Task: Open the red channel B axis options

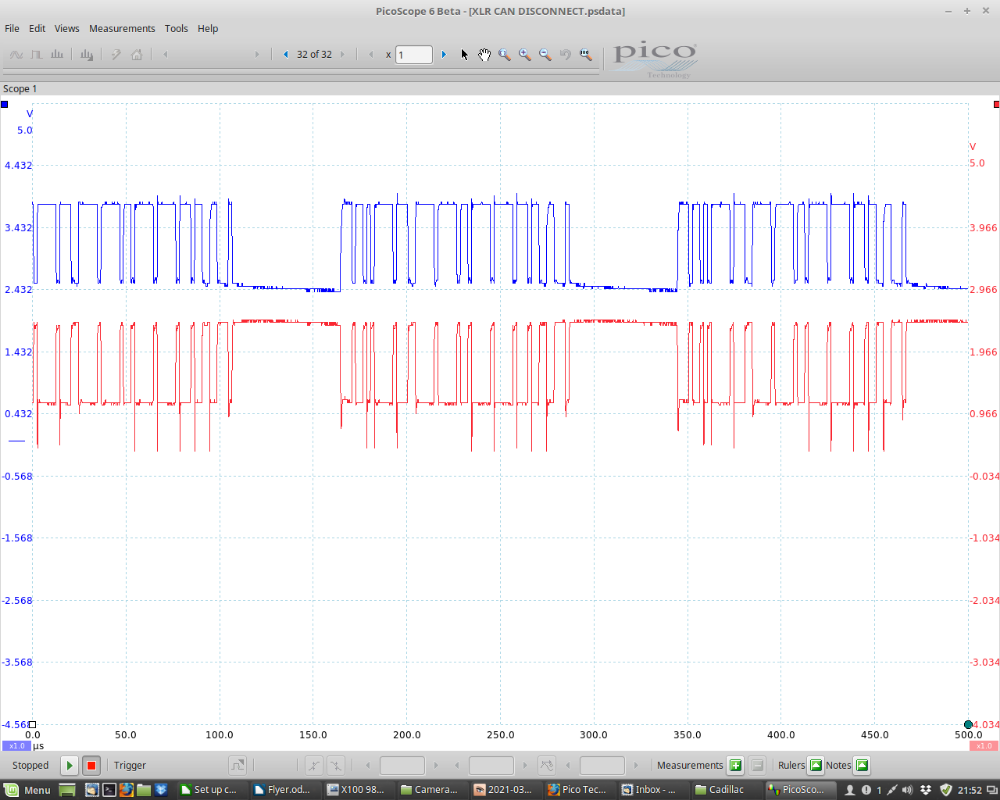Action: 995,104
